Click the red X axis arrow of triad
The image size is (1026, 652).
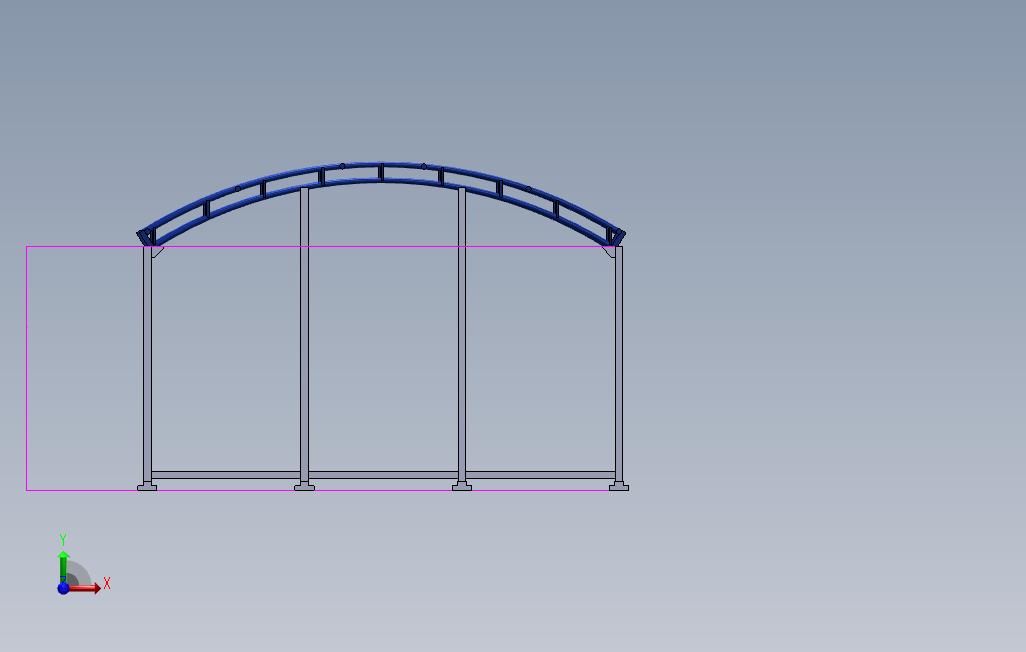85,588
